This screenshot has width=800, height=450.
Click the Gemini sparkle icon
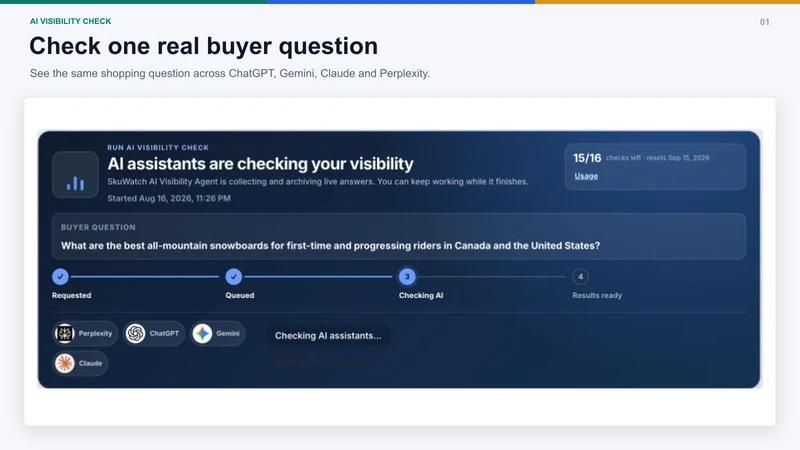(x=202, y=334)
